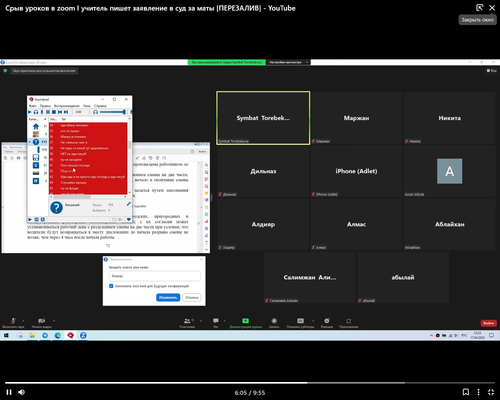Expand Participants options arrow in Zoom toolbar
Image resolution: width=500 pixels, height=400 pixels.
[201, 321]
